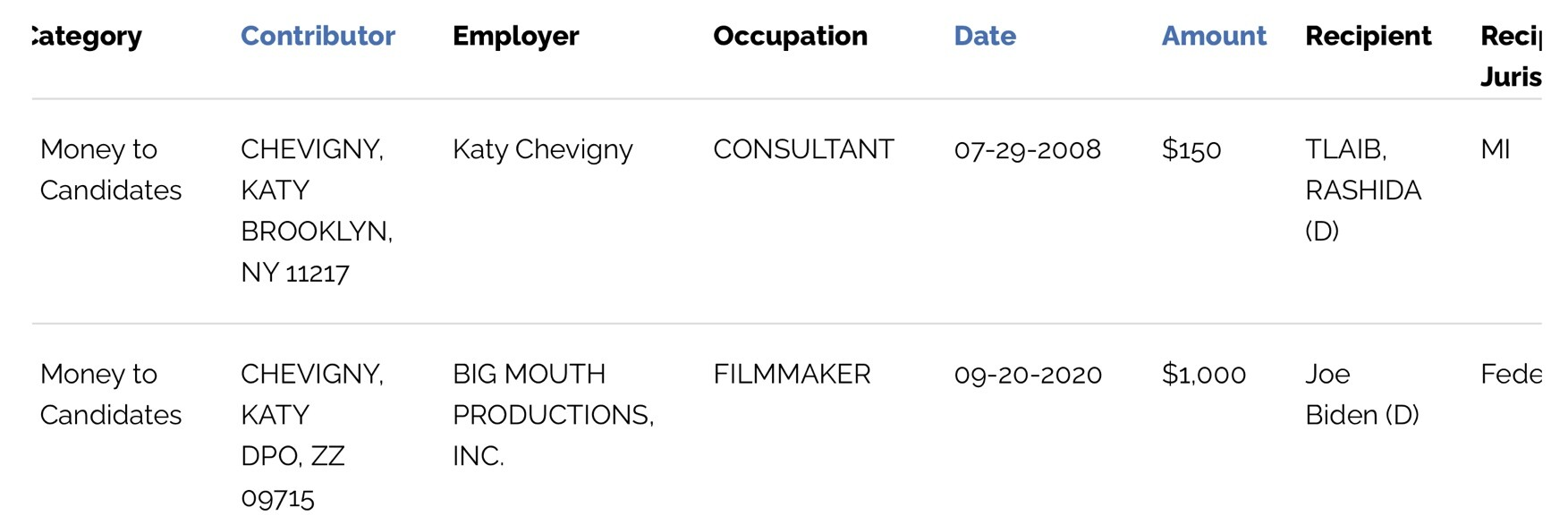Click the Employer column header
The width and height of the screenshot is (1568, 524).
515,36
